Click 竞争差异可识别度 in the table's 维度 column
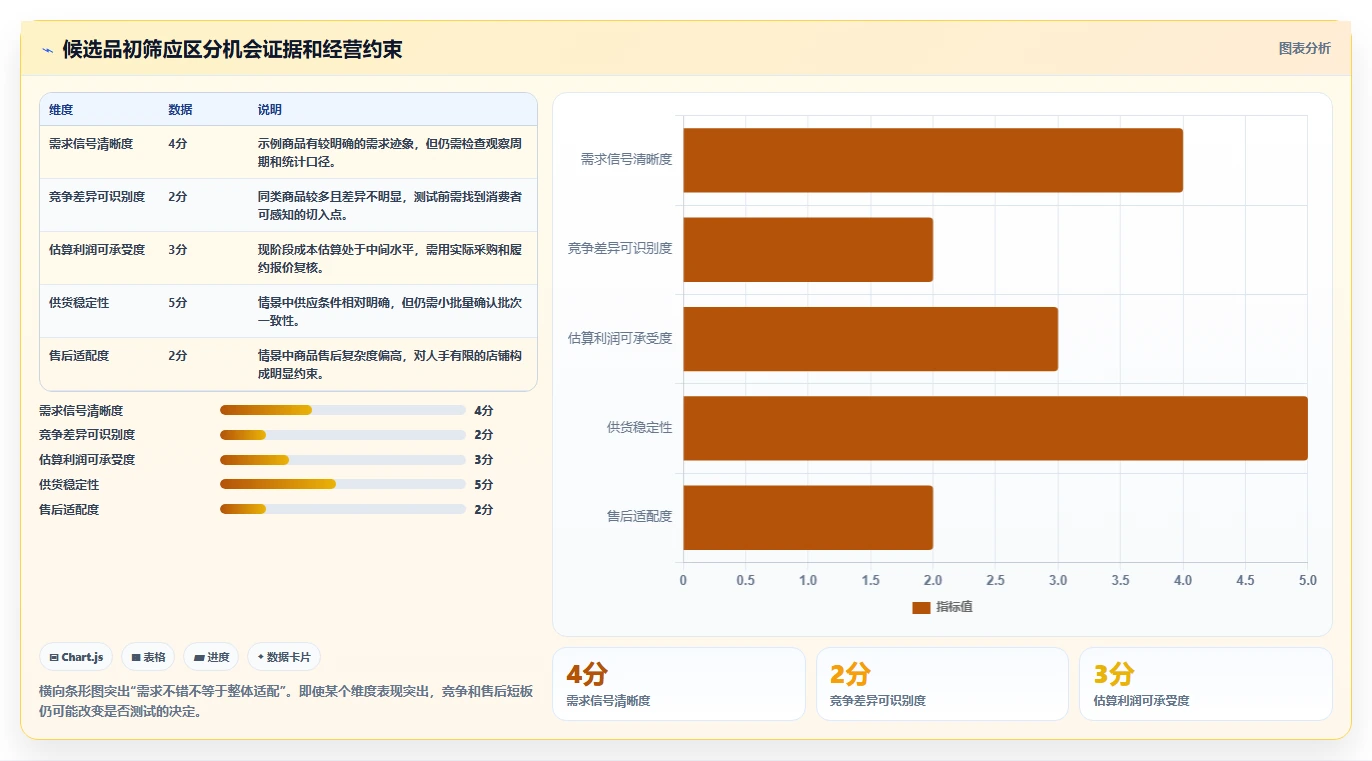The image size is (1372, 761). point(97,196)
